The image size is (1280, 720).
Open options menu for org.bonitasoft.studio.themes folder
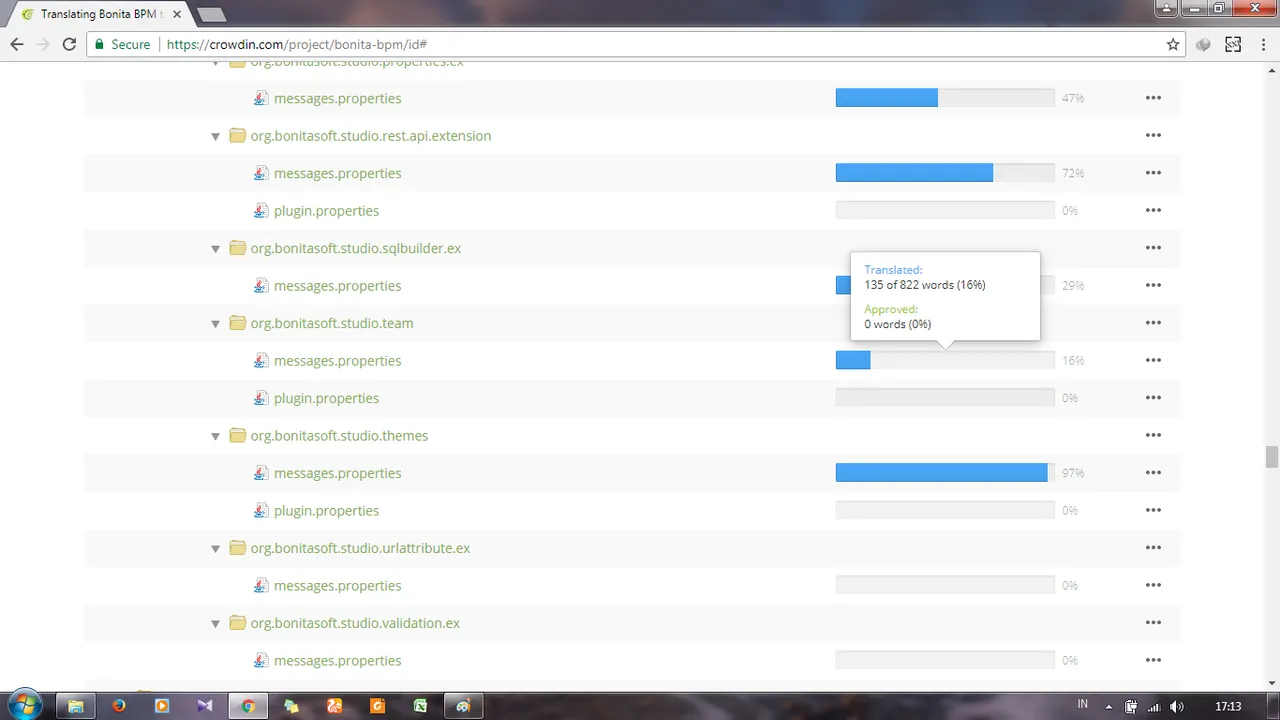point(1153,435)
